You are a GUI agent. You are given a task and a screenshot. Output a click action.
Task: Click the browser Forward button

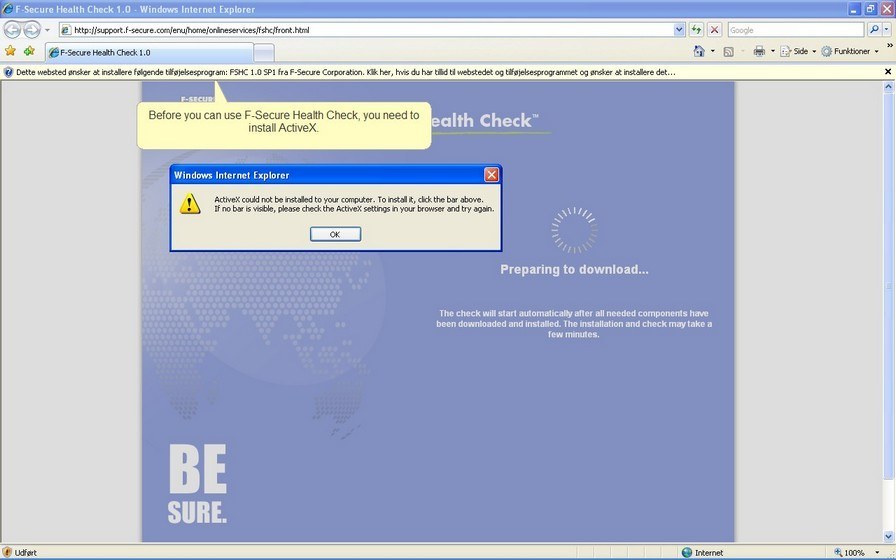pos(32,29)
